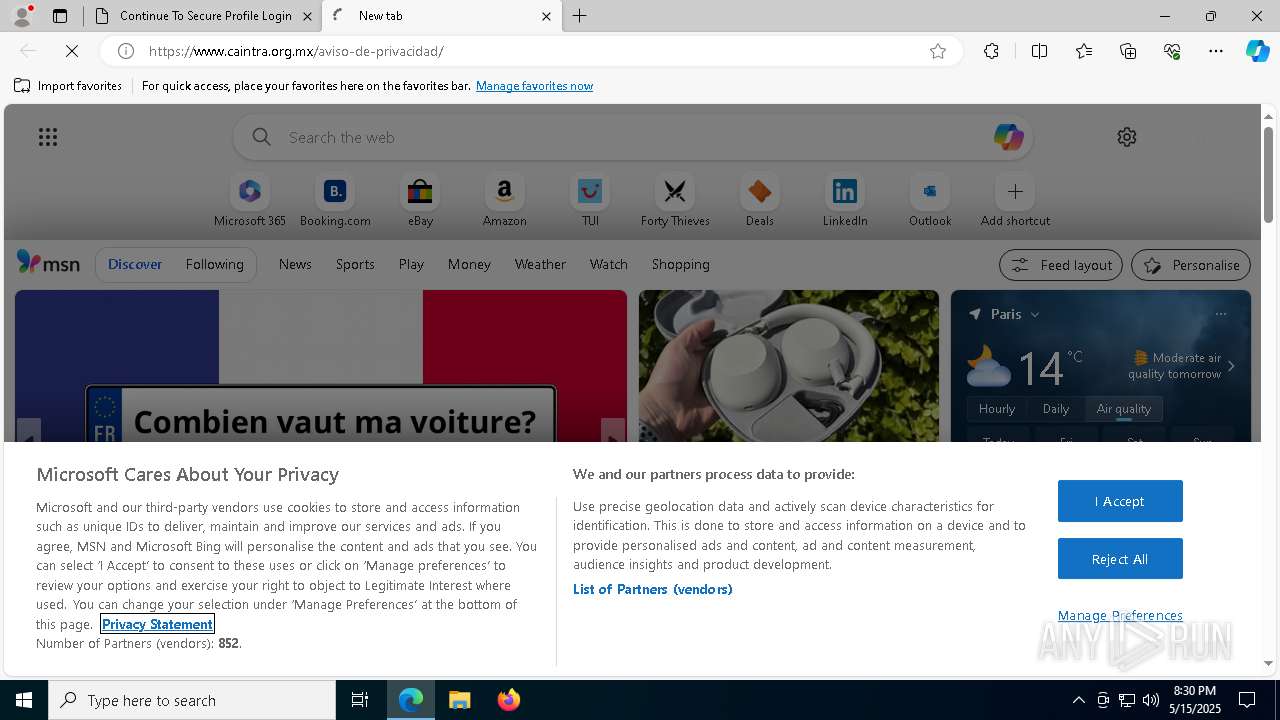Click Reject All cookies button
The width and height of the screenshot is (1280, 720).
(1120, 559)
